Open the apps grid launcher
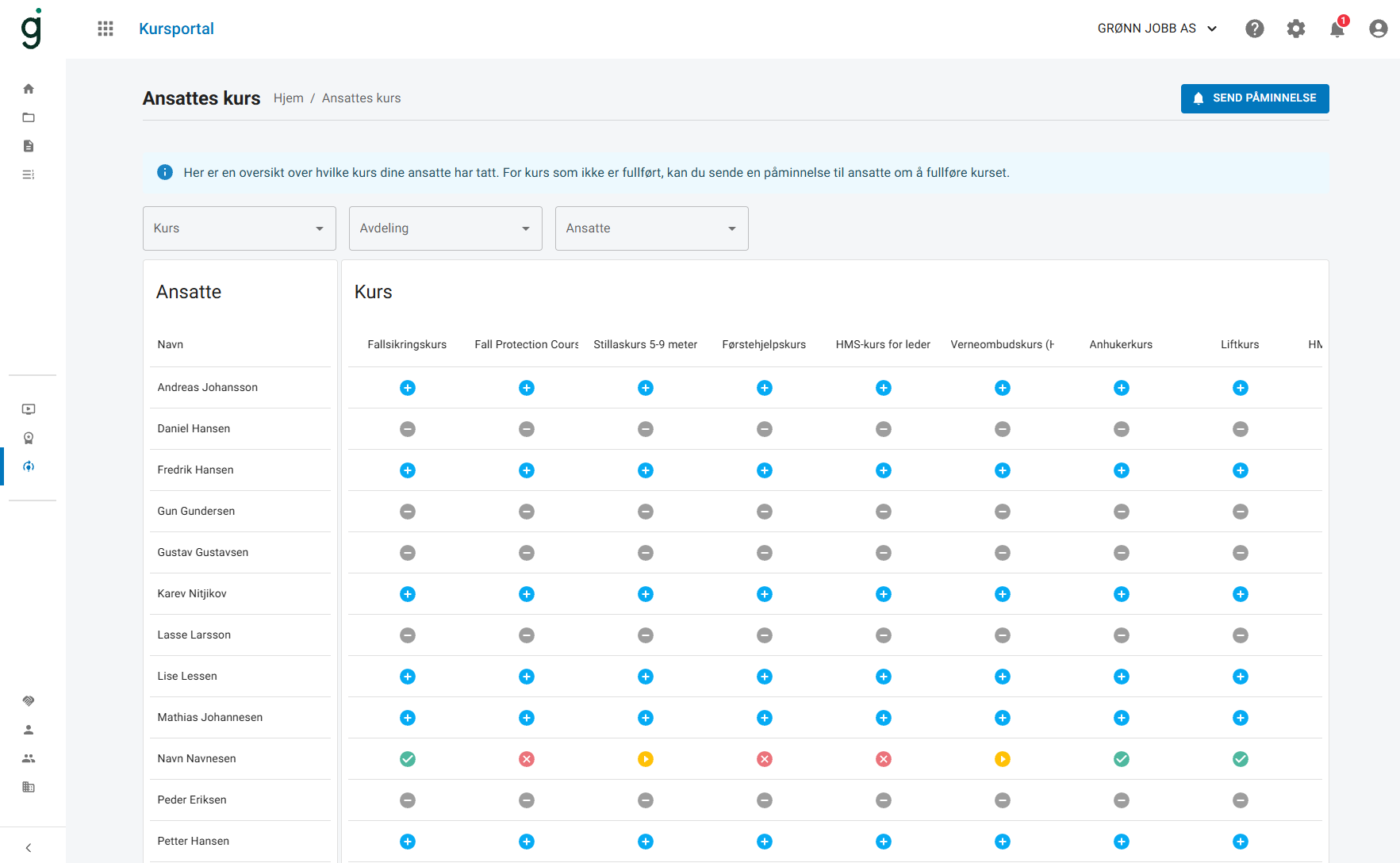Viewport: 1400px width, 863px height. 105,29
